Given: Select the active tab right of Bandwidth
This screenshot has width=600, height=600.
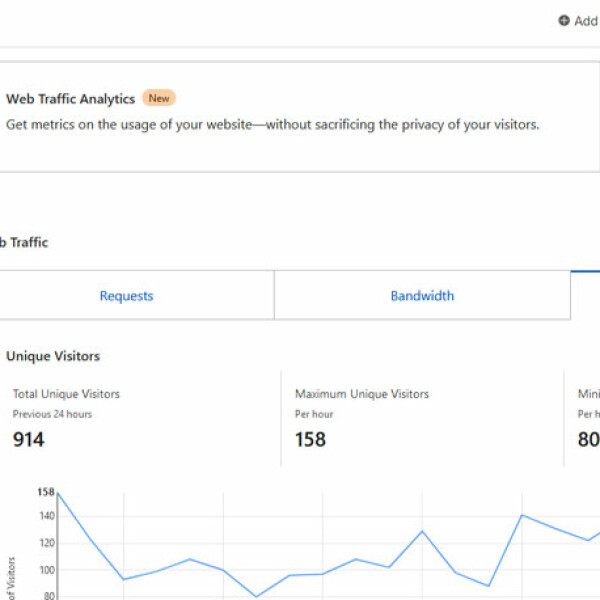Looking at the screenshot, I should (x=586, y=296).
